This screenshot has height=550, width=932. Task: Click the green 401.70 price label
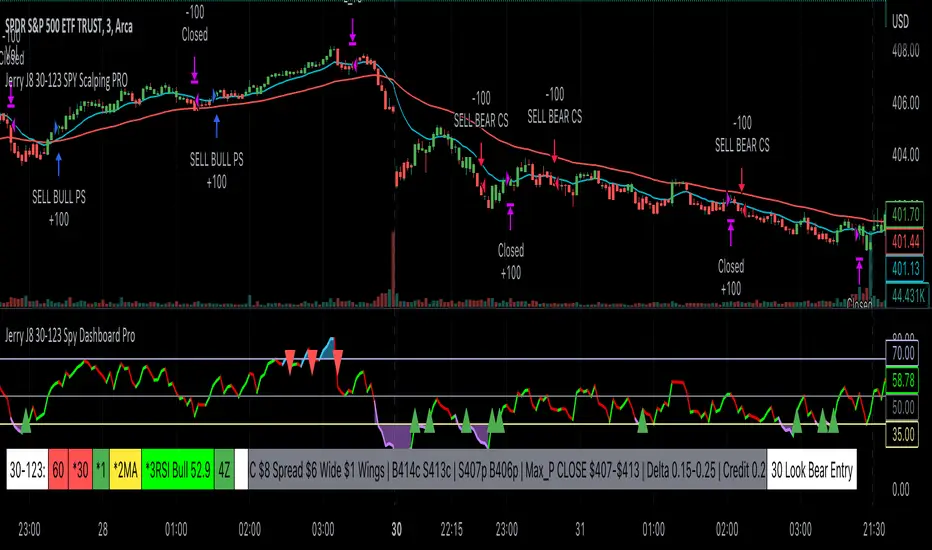905,214
